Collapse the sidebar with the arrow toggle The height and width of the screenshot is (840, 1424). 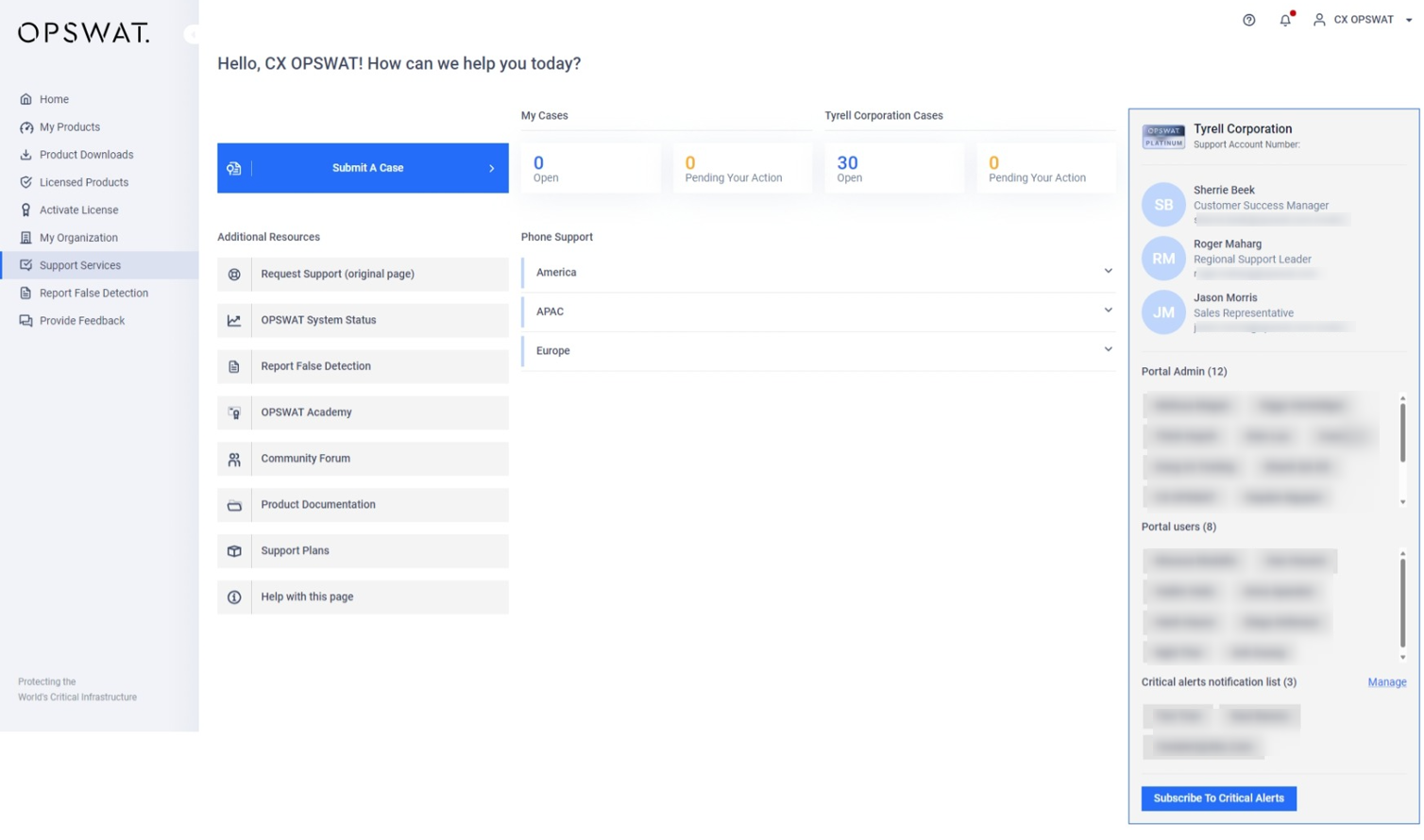point(192,34)
